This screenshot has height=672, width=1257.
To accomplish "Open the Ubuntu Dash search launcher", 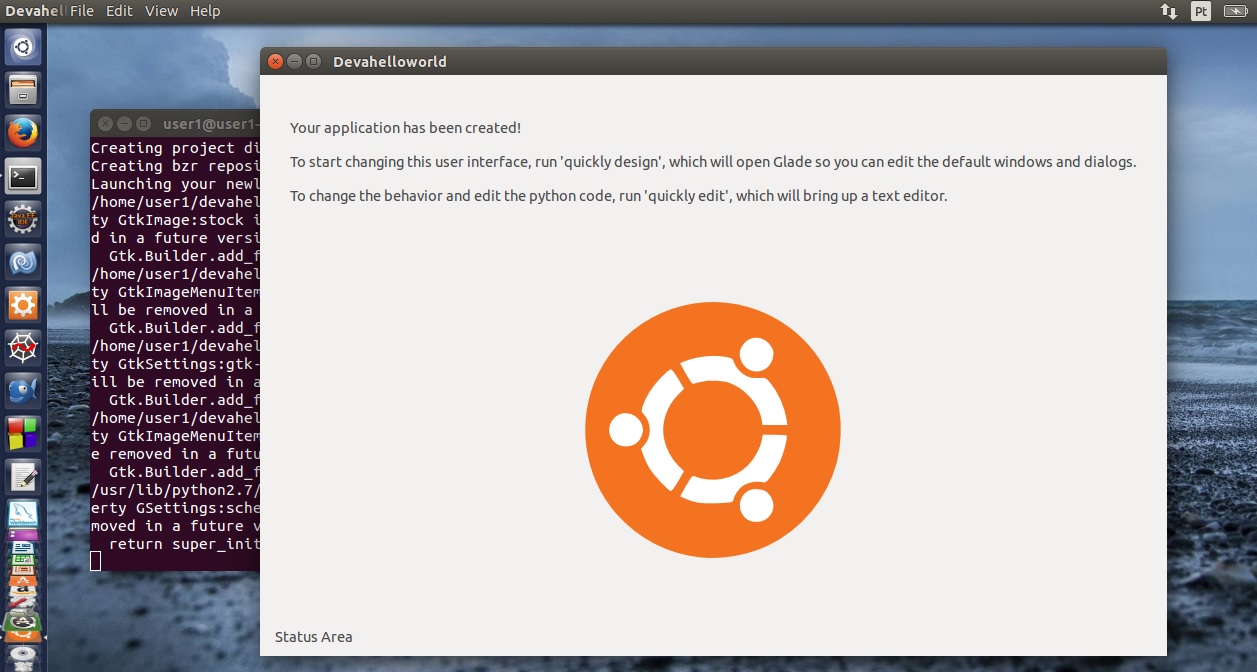I will [x=23, y=46].
